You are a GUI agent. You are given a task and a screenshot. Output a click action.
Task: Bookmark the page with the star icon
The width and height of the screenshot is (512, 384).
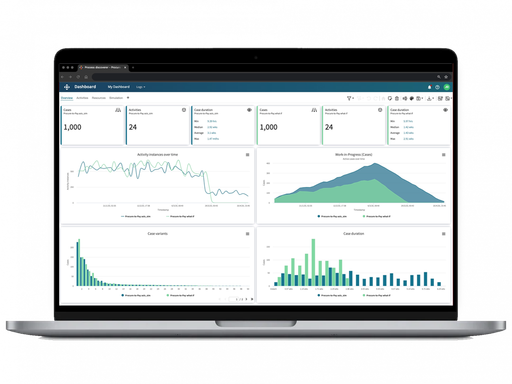(446, 77)
